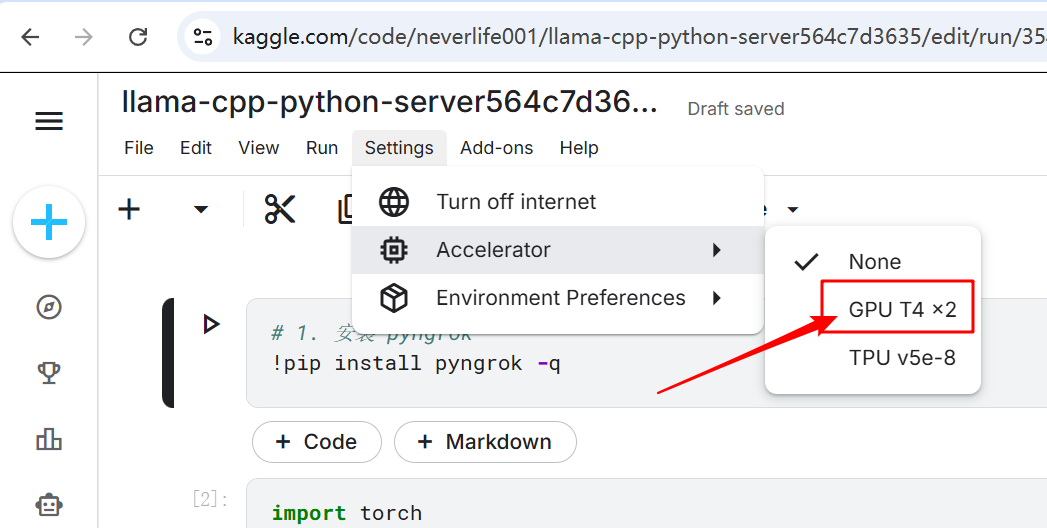
Task: Open the cell type dropdown arrow in toolbar
Action: click(793, 210)
